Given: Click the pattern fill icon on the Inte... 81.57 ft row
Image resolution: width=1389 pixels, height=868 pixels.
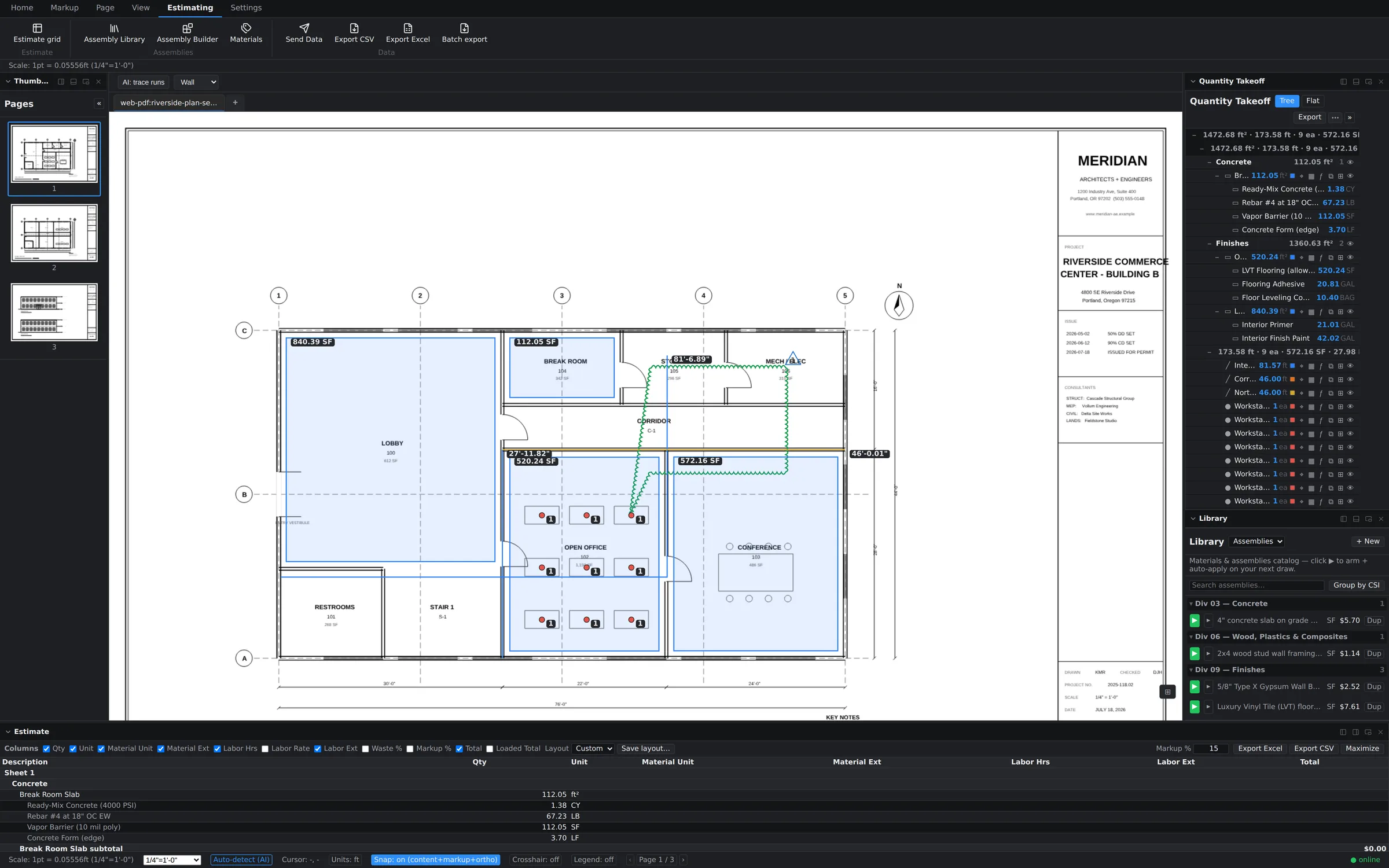Looking at the screenshot, I should pos(1311,366).
